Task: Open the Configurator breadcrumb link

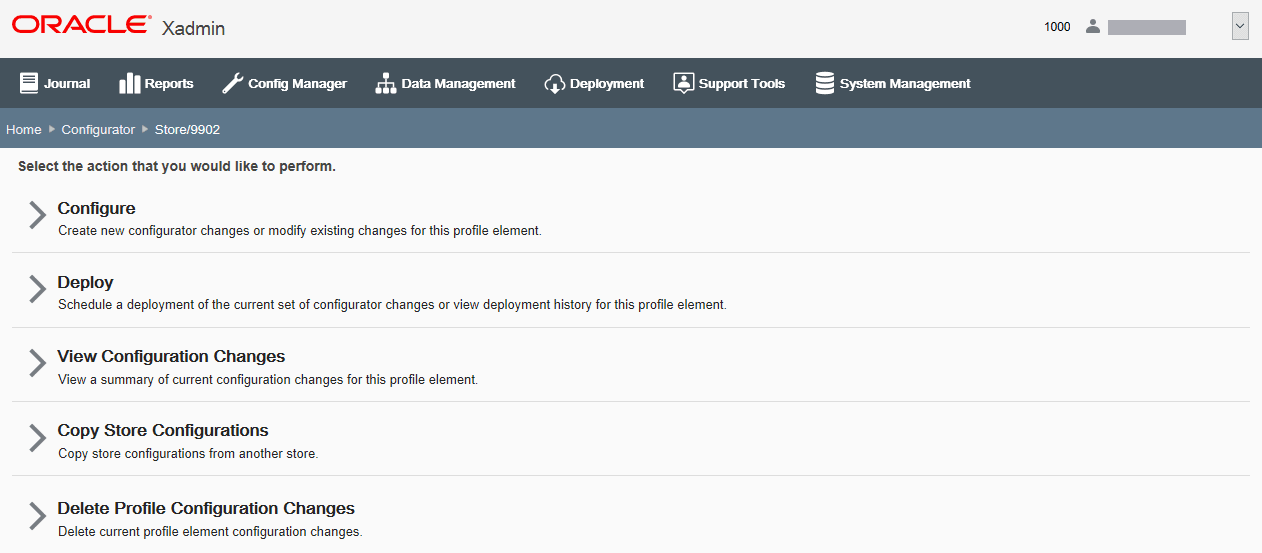Action: (x=98, y=130)
